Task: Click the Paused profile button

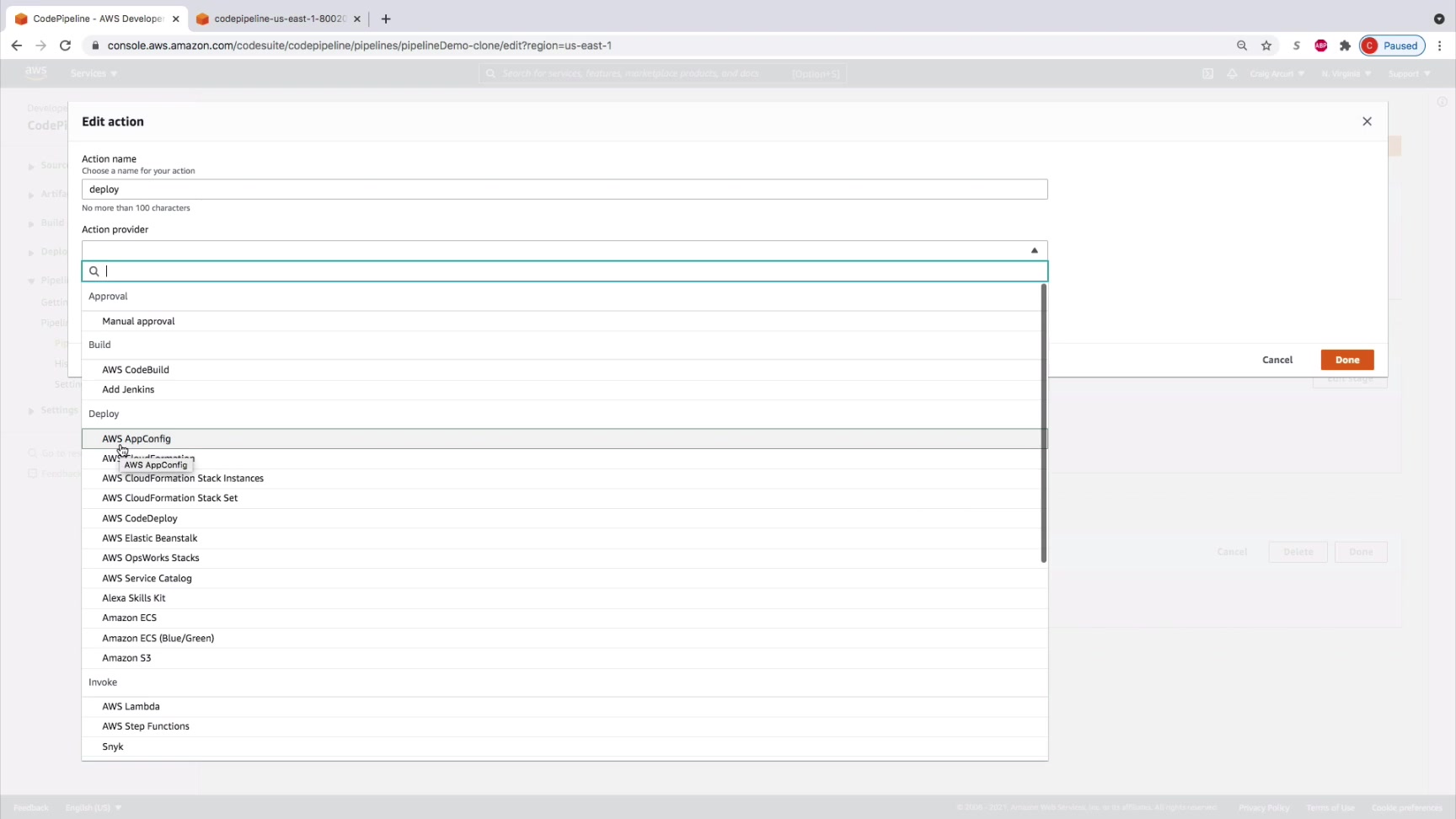Action: click(x=1392, y=45)
